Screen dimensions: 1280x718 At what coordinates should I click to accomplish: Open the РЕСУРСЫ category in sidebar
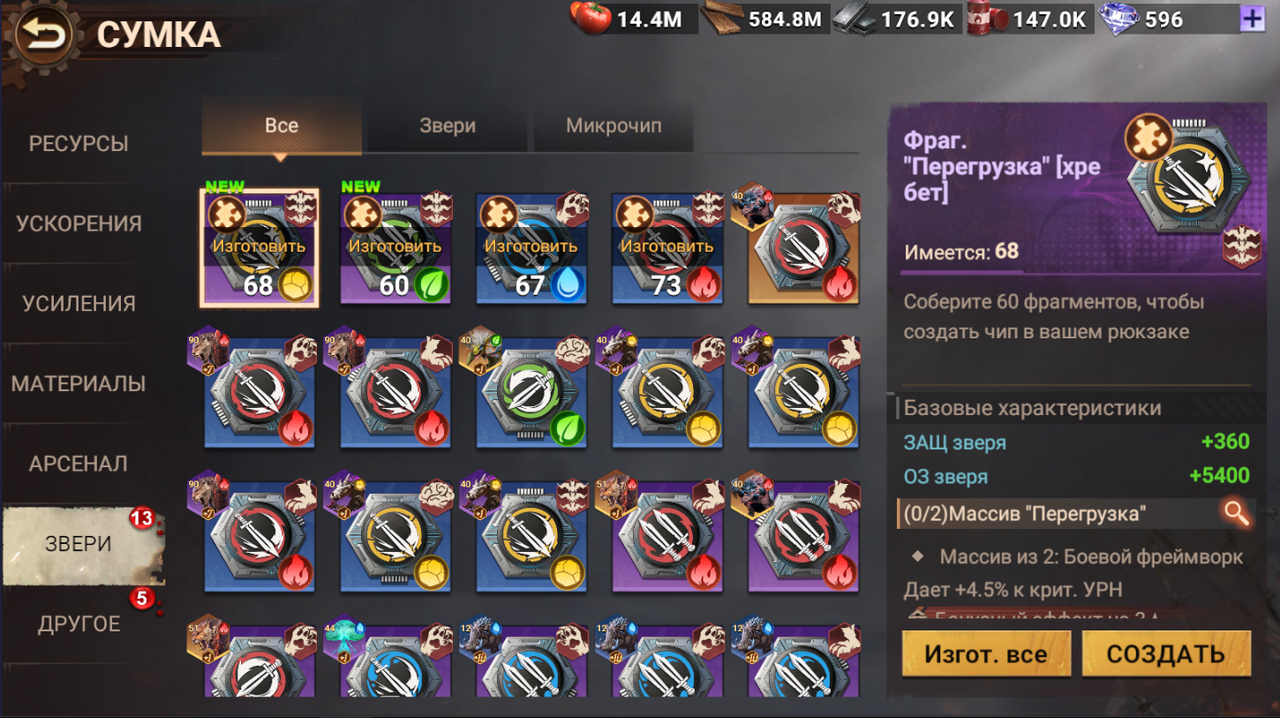coord(79,144)
